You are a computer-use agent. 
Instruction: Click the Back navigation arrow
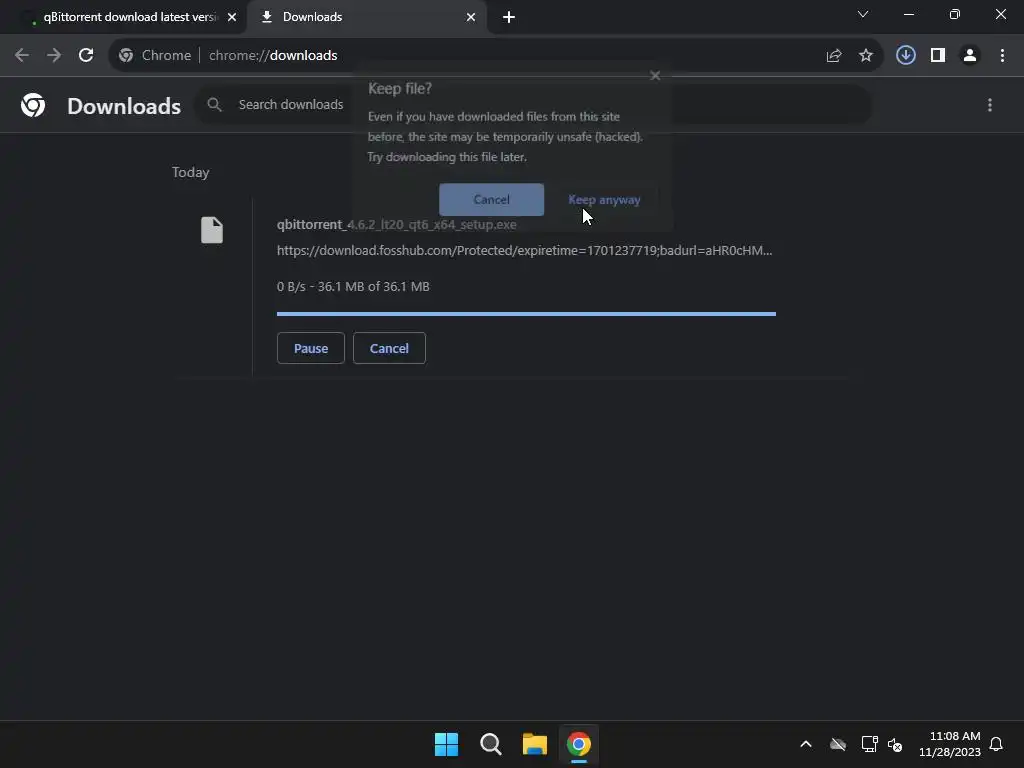click(22, 56)
